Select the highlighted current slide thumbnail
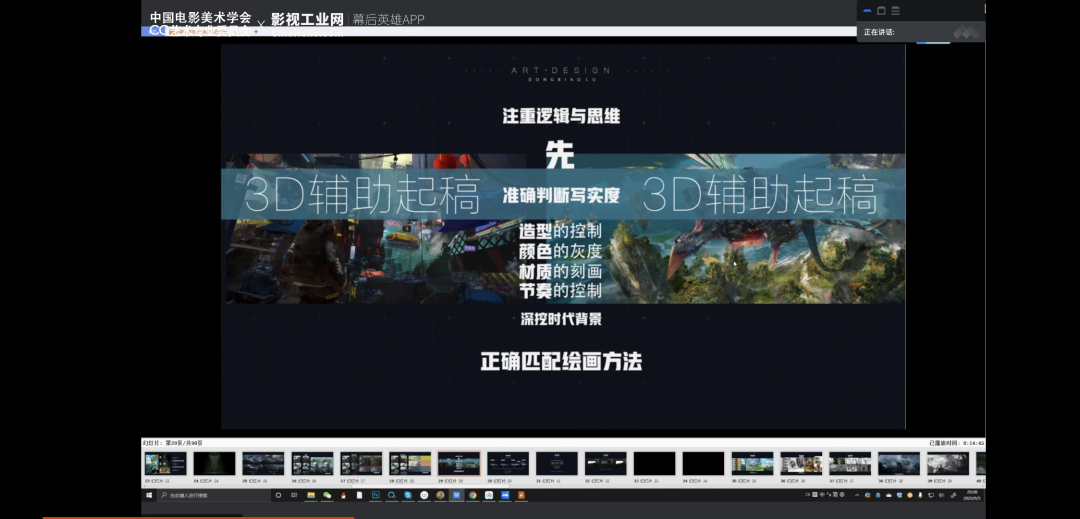 coord(459,464)
